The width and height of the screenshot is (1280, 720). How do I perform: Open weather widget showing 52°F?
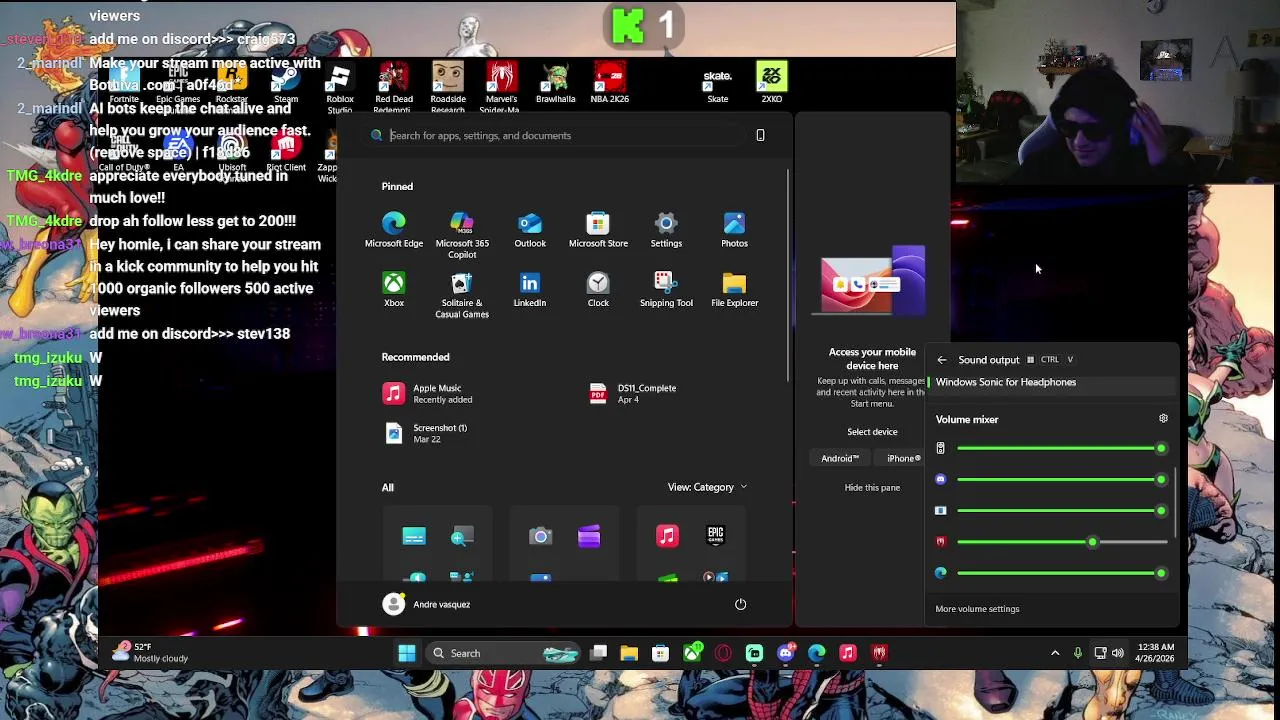[151, 652]
